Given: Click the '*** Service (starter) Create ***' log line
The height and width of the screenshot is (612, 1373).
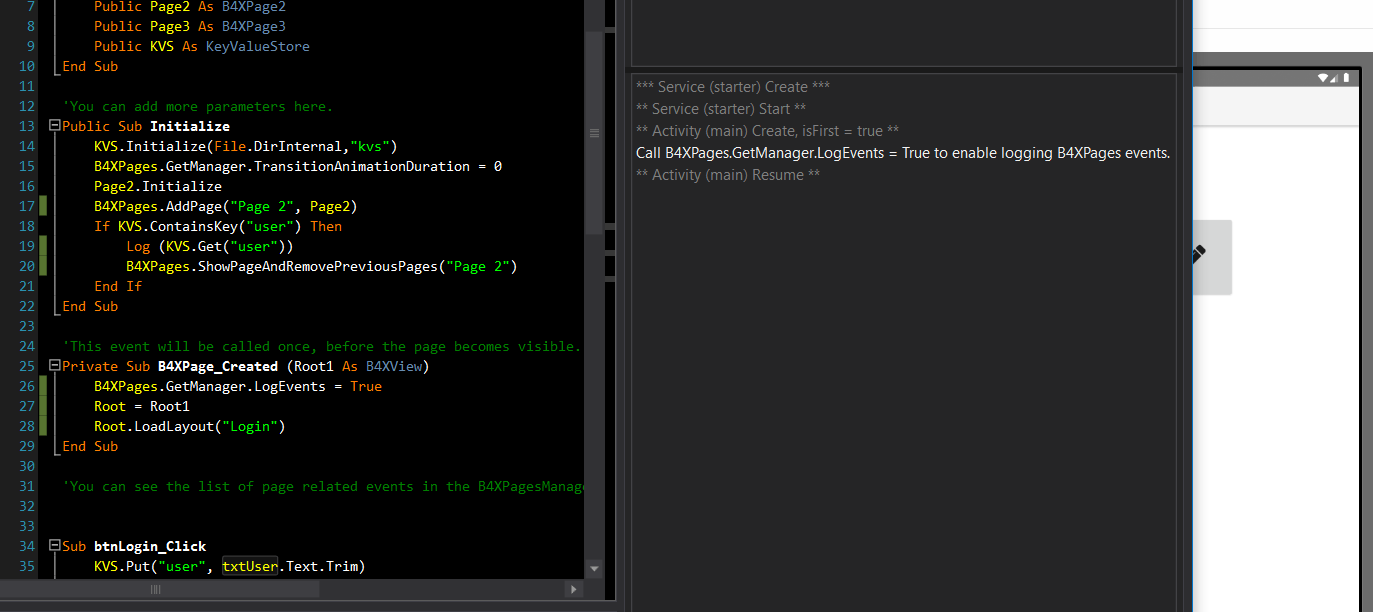Looking at the screenshot, I should coord(733,87).
